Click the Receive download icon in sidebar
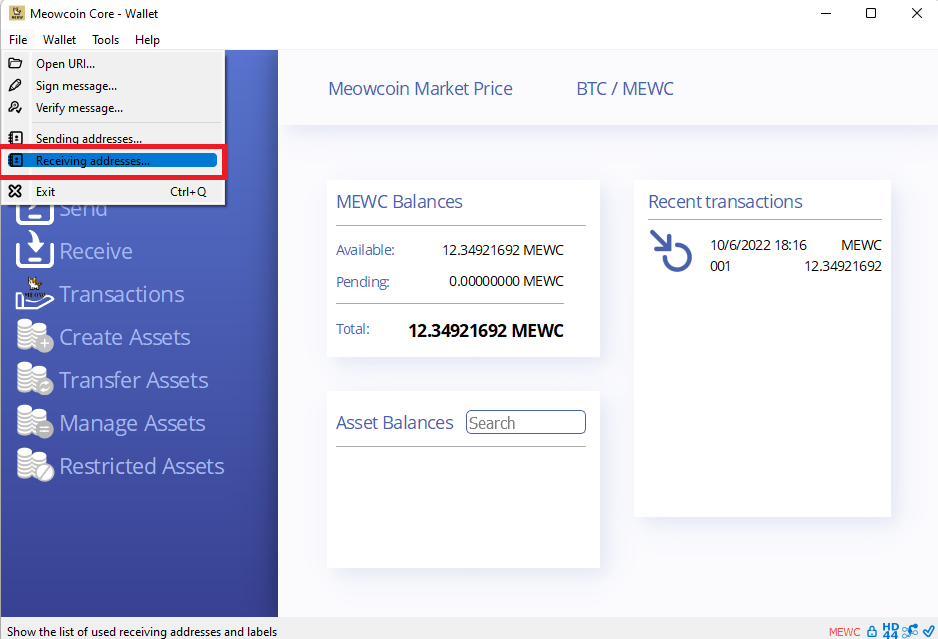 [35, 248]
